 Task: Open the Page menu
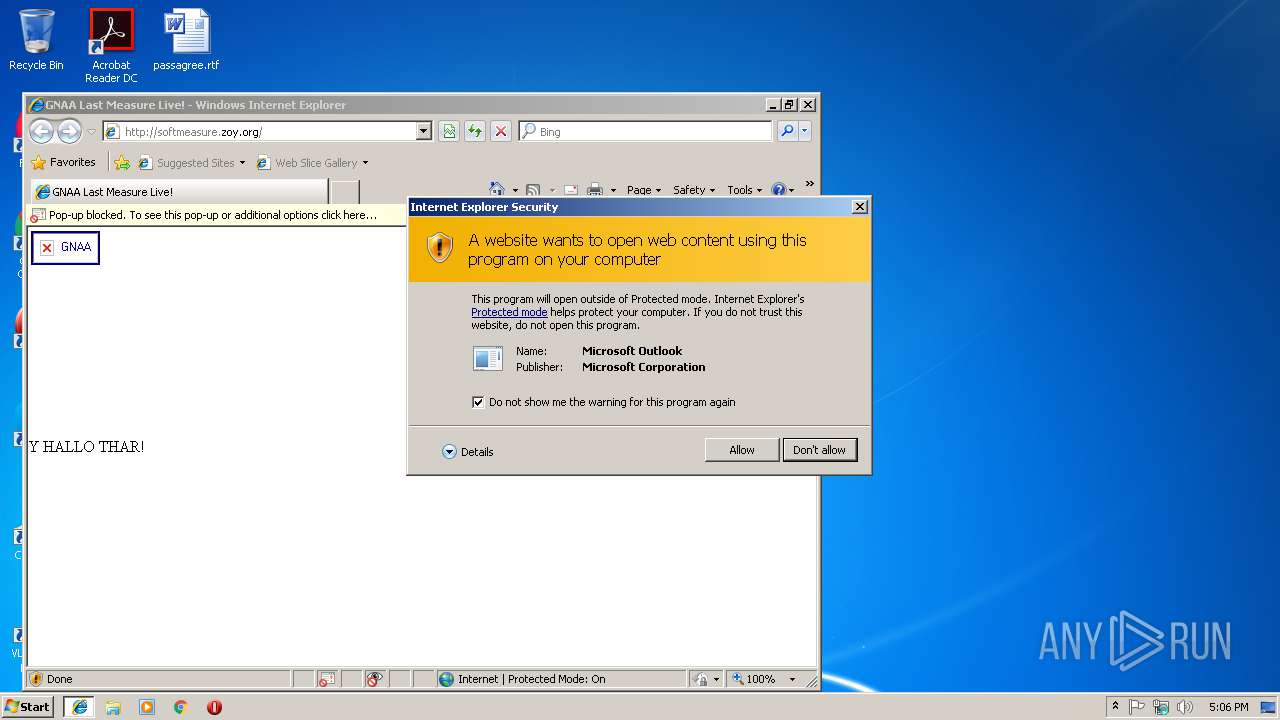coord(643,190)
